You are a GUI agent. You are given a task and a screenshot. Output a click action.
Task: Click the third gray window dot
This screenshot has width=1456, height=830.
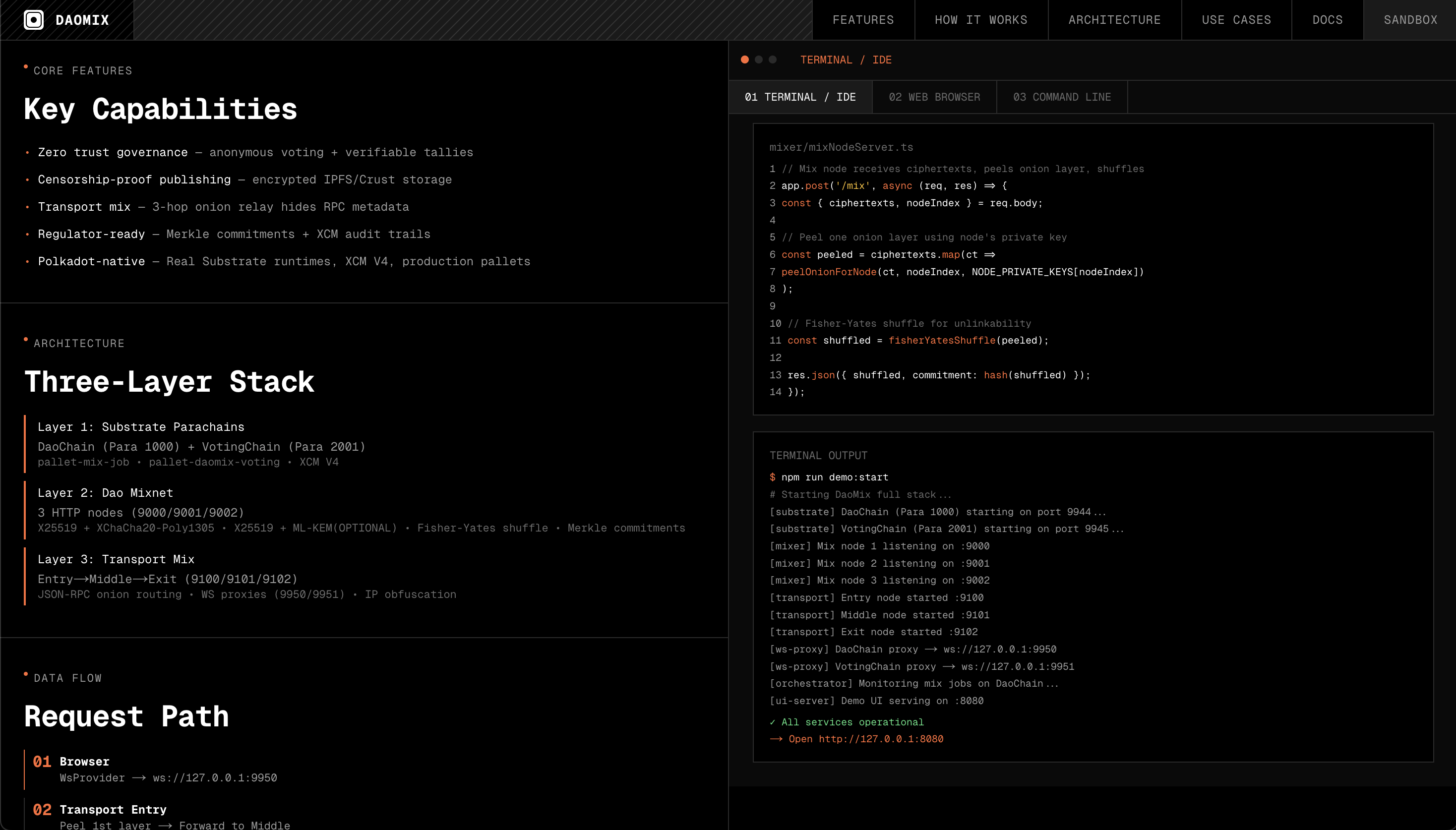pos(773,60)
